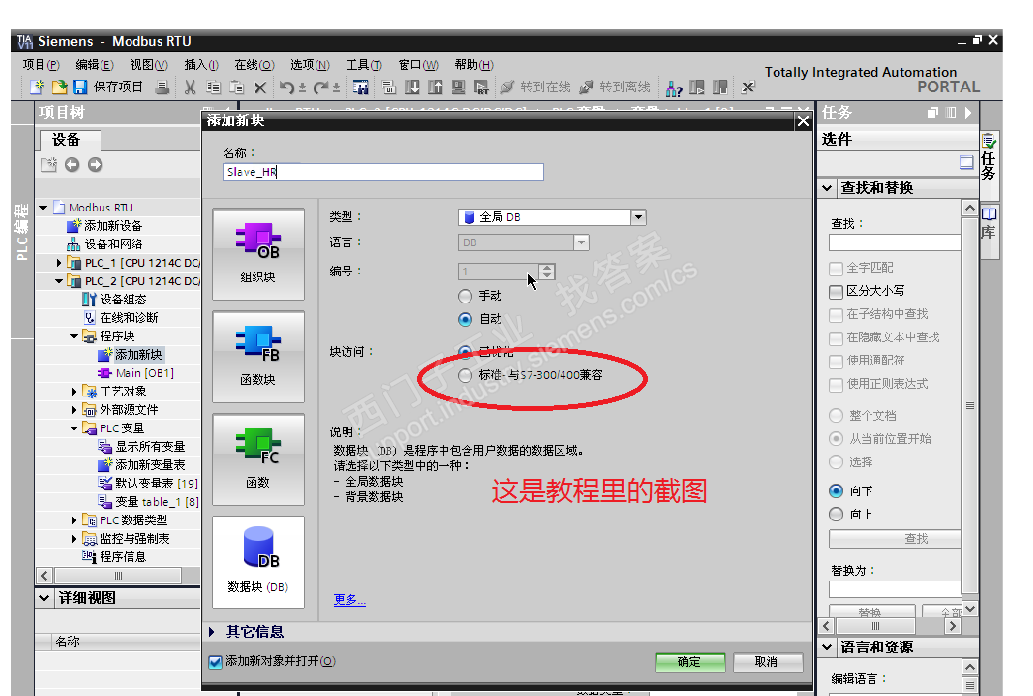The image size is (1033, 696).
Task: Click the print icon in toolbar
Action: pyautogui.click(x=162, y=86)
